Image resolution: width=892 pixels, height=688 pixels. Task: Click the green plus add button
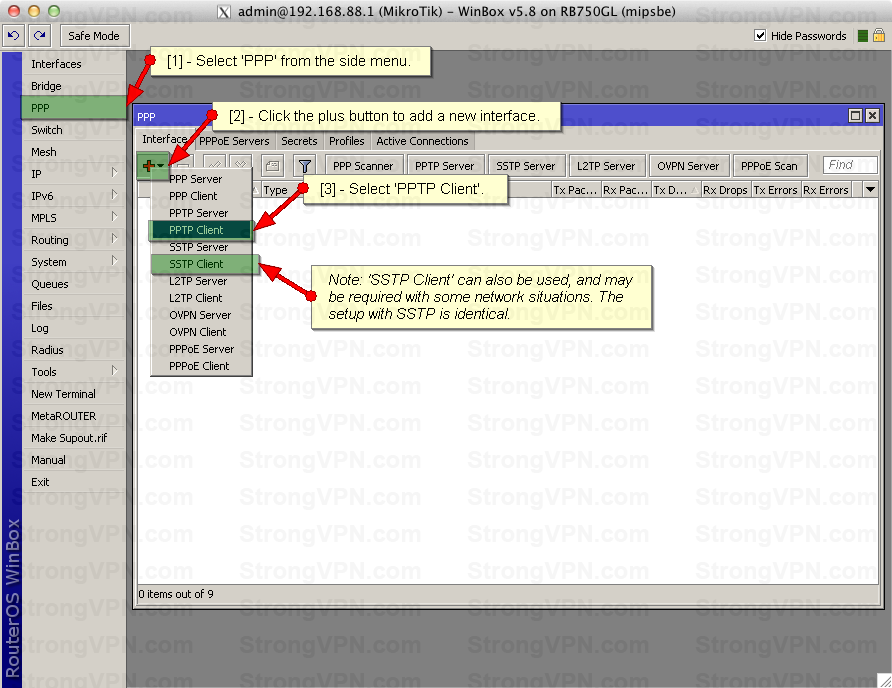point(152,166)
